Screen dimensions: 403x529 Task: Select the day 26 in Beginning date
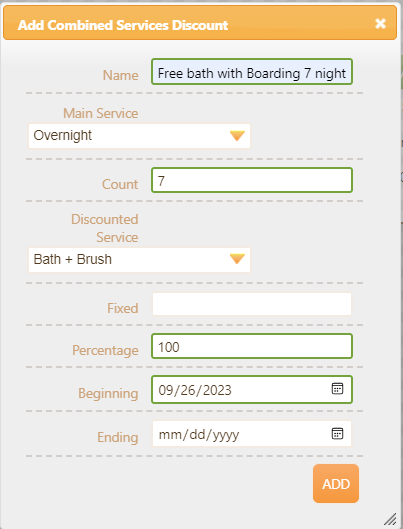point(188,390)
